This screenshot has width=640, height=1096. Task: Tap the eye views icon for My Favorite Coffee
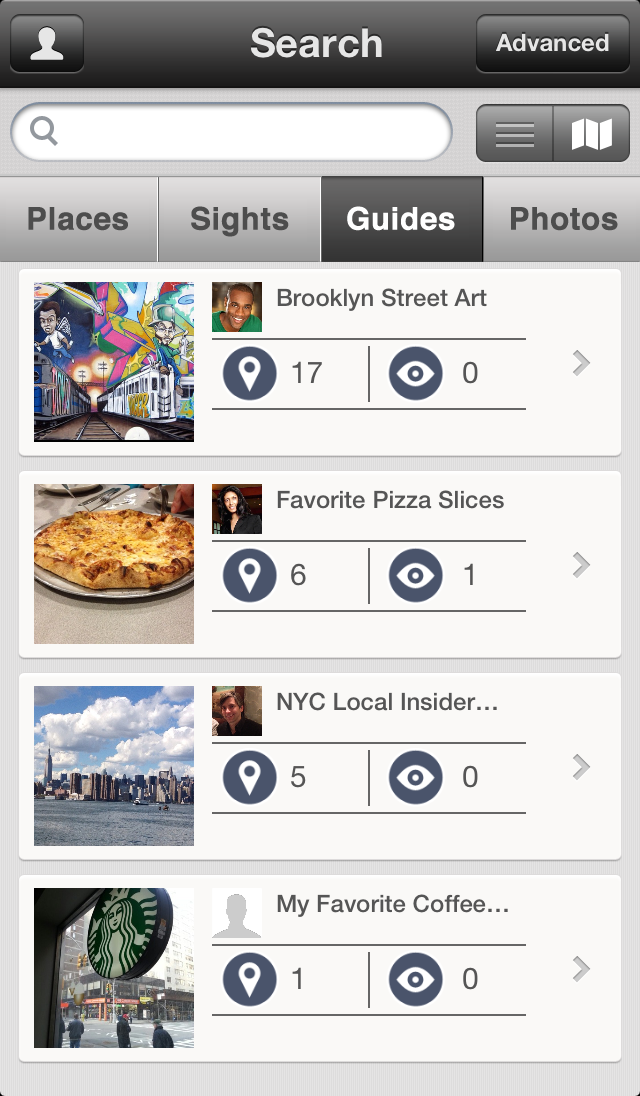(x=415, y=980)
